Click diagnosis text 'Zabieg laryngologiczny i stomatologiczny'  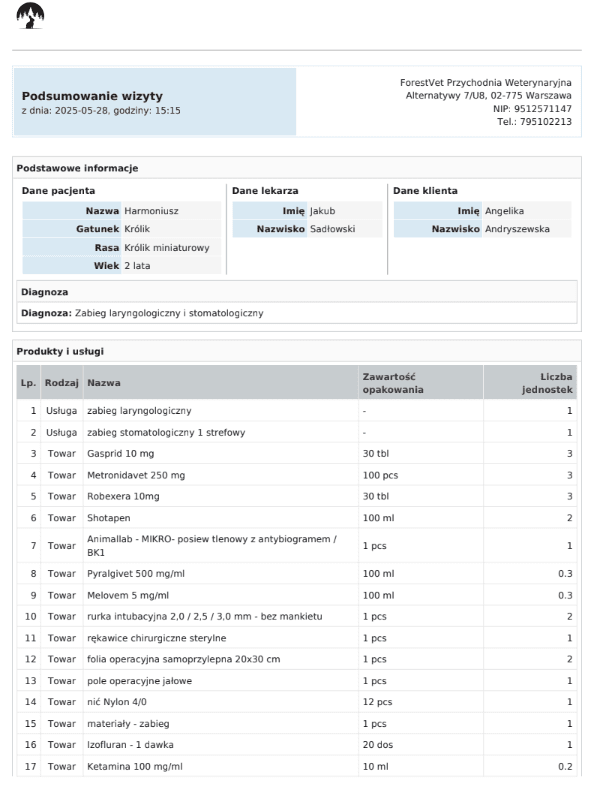coord(169,313)
